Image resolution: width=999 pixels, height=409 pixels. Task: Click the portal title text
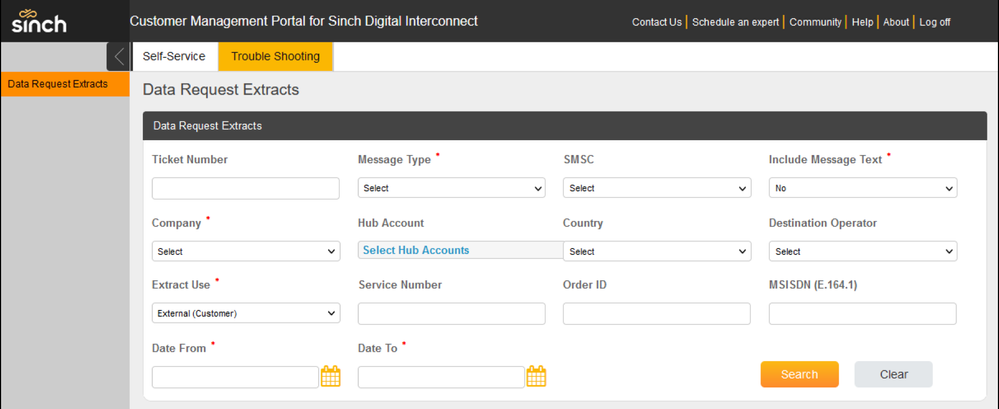click(x=304, y=21)
